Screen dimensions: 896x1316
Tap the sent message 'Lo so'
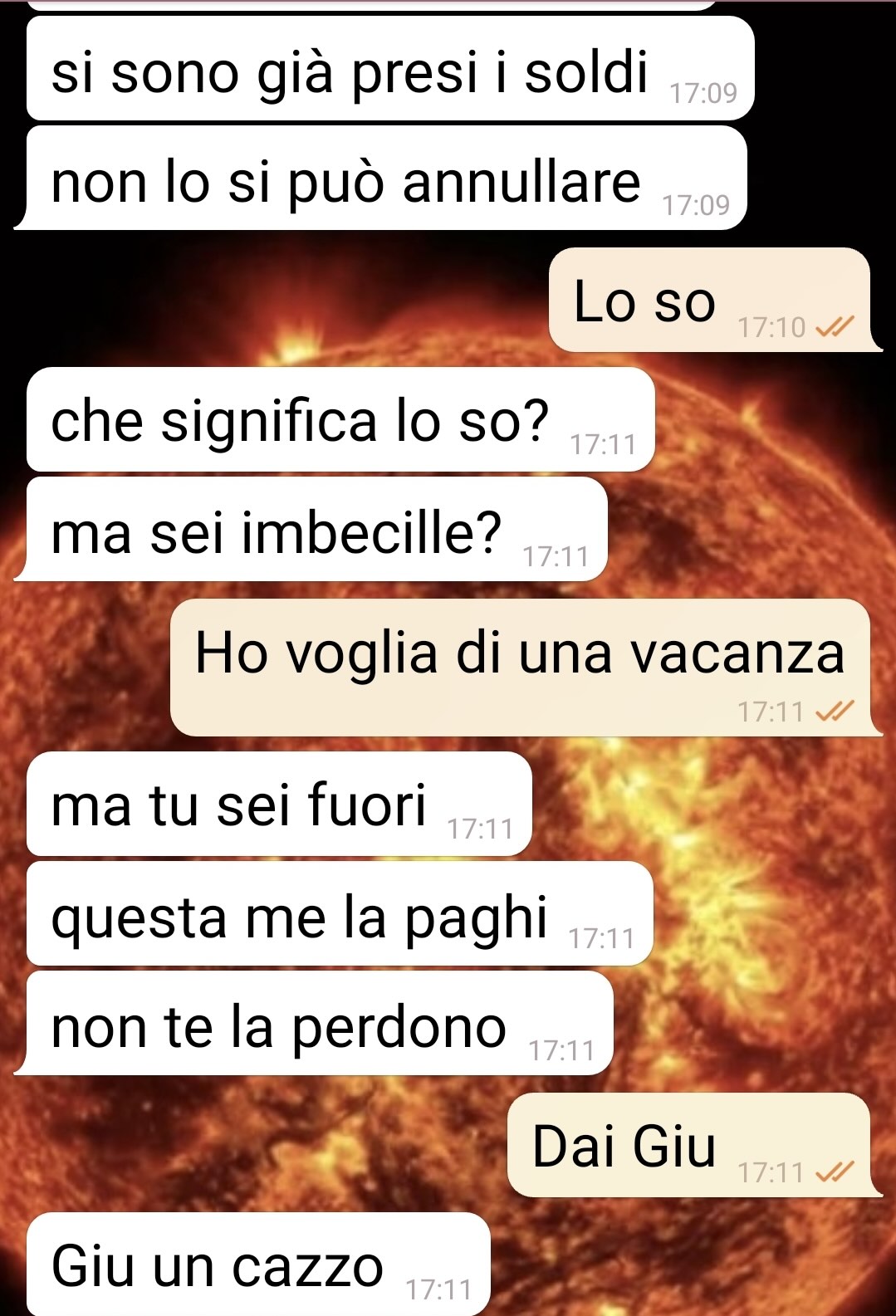tap(710, 300)
